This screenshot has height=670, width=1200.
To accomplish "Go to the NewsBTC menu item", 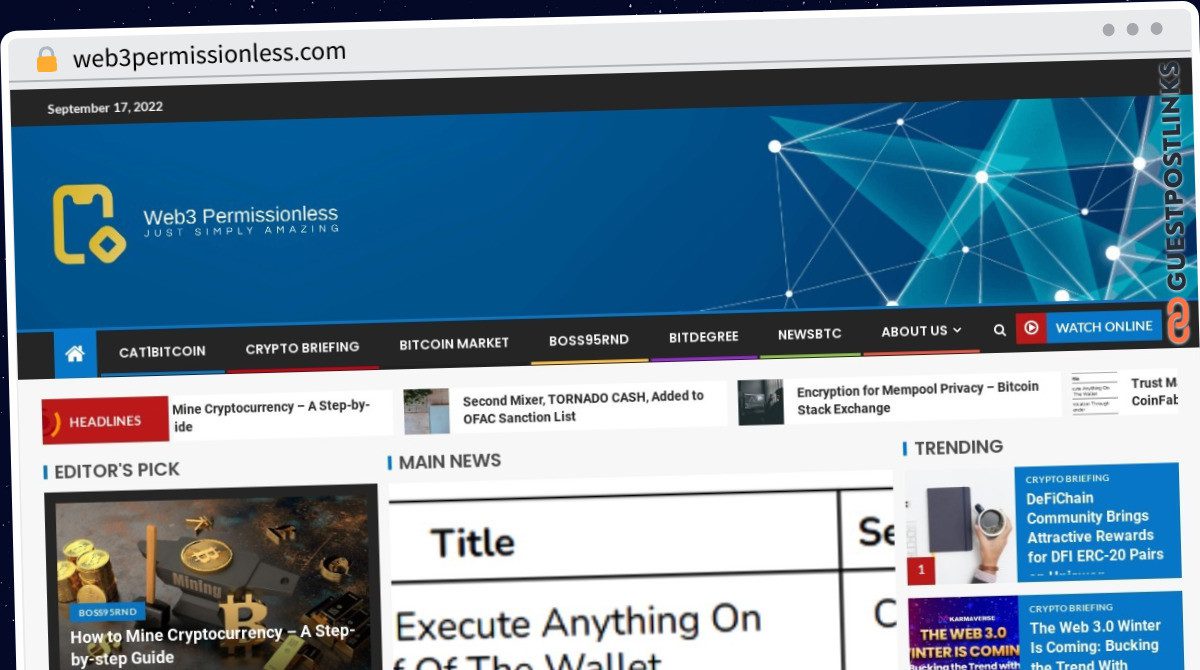I will (809, 334).
